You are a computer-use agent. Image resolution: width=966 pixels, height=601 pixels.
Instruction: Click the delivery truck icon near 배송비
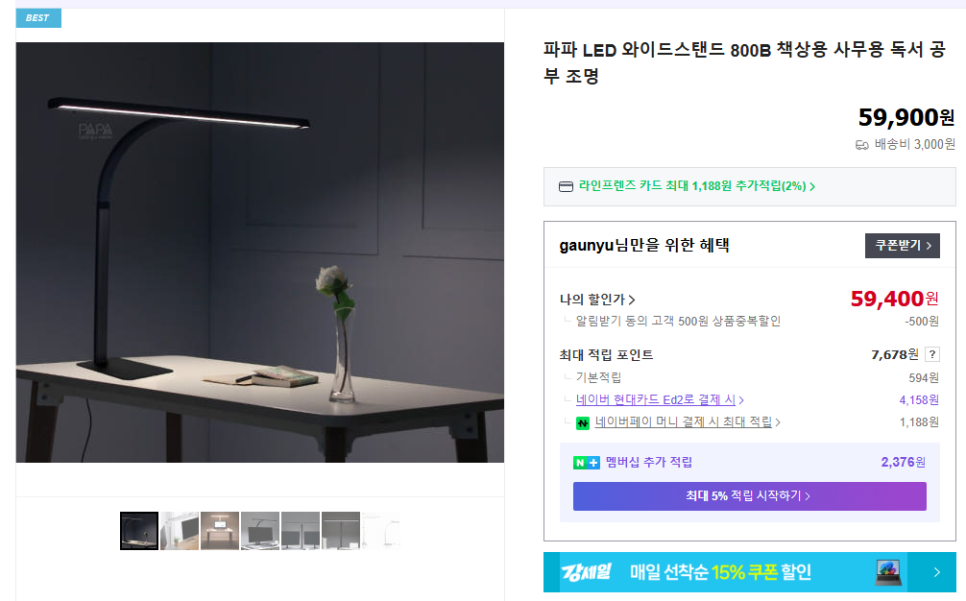[862, 145]
